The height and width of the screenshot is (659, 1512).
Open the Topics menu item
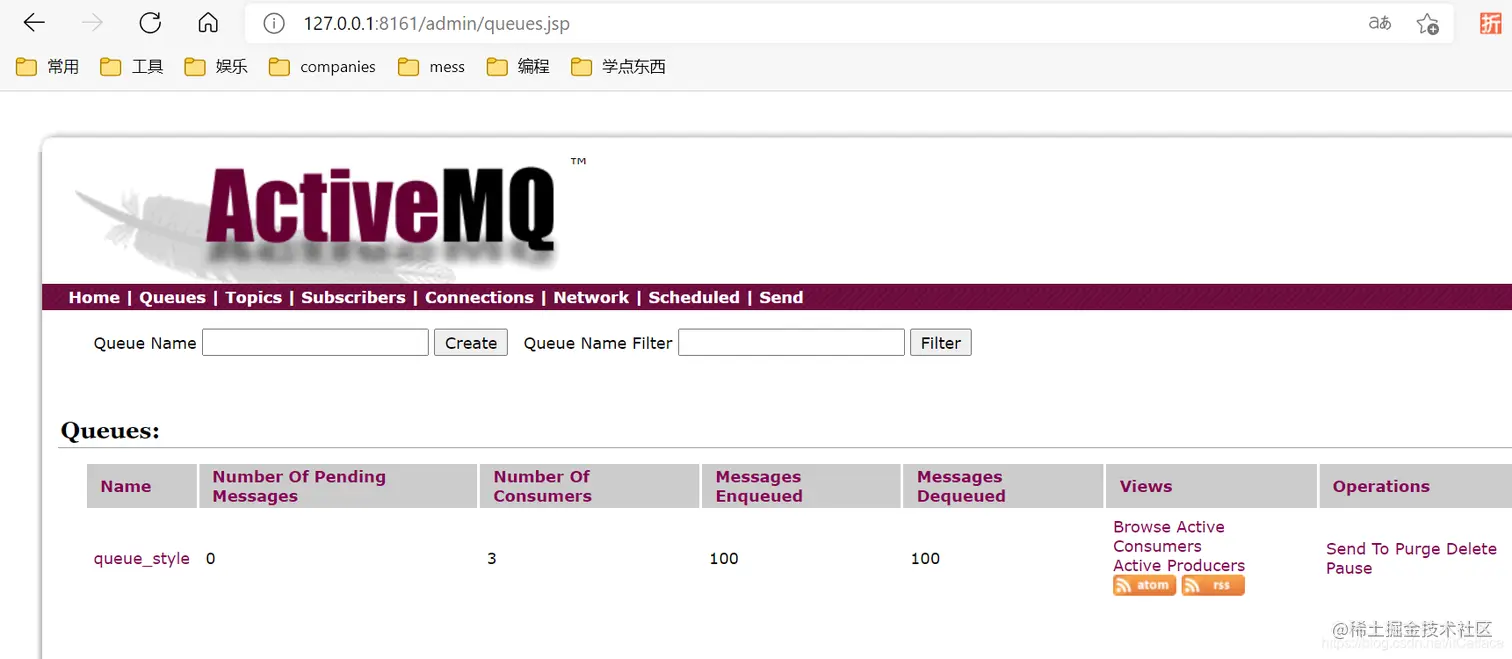click(x=253, y=297)
